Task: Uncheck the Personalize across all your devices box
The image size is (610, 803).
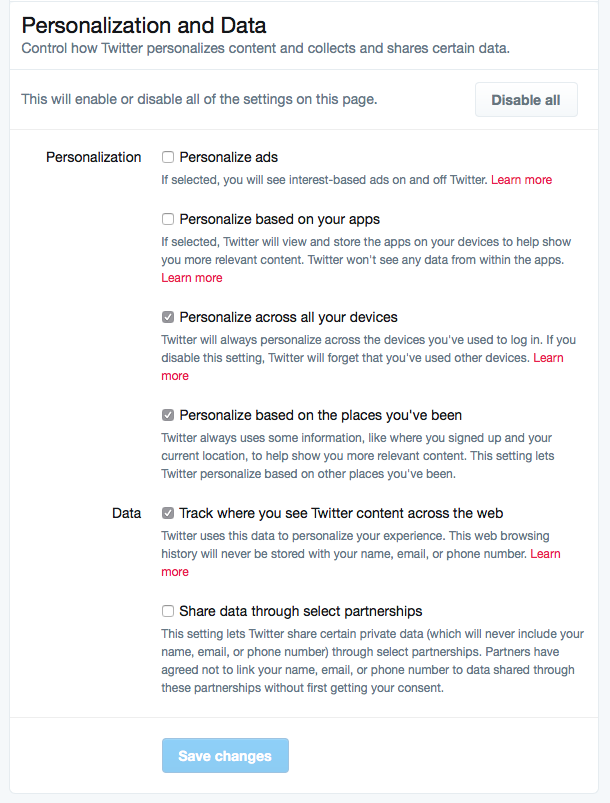Action: [x=168, y=317]
